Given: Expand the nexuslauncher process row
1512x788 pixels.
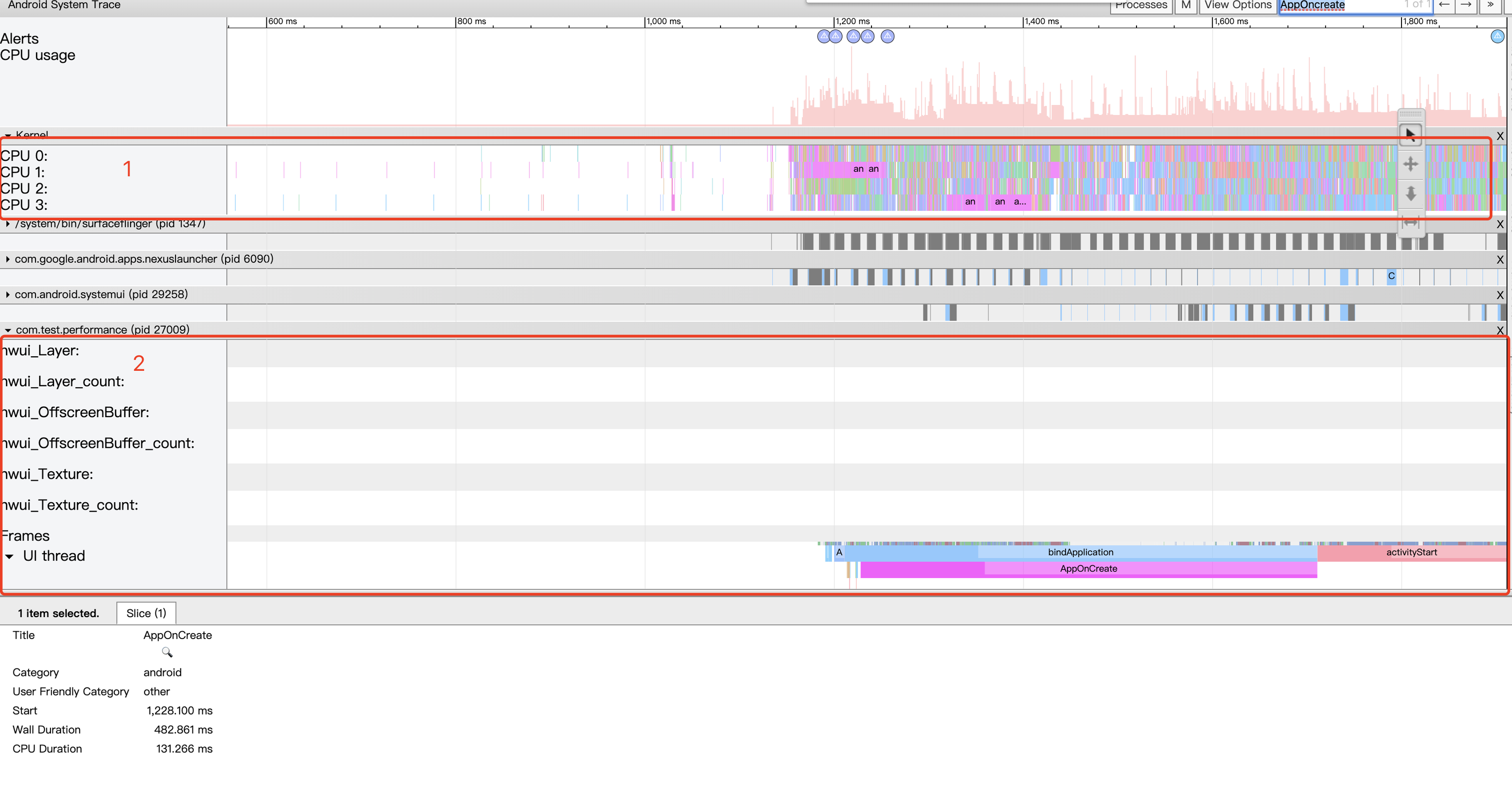Looking at the screenshot, I should point(7,259).
